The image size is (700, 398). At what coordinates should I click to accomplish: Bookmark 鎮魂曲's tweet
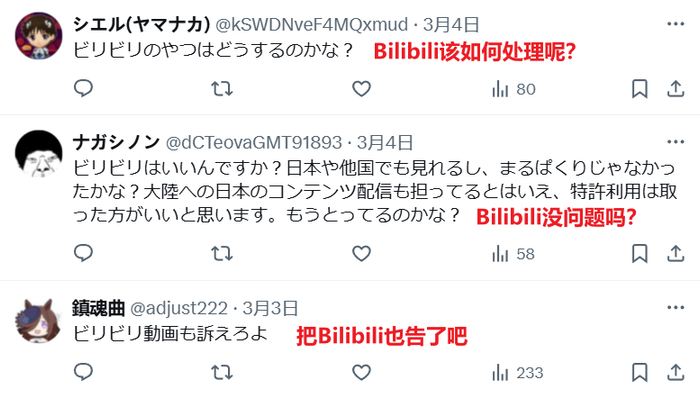pos(639,373)
